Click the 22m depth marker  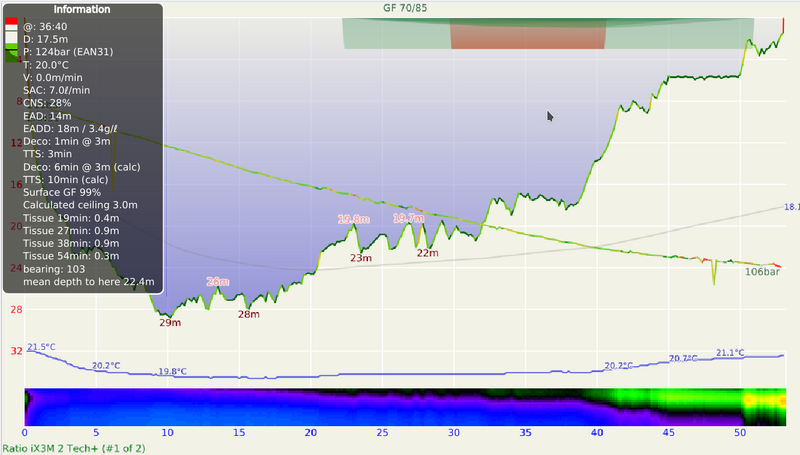[x=427, y=253]
